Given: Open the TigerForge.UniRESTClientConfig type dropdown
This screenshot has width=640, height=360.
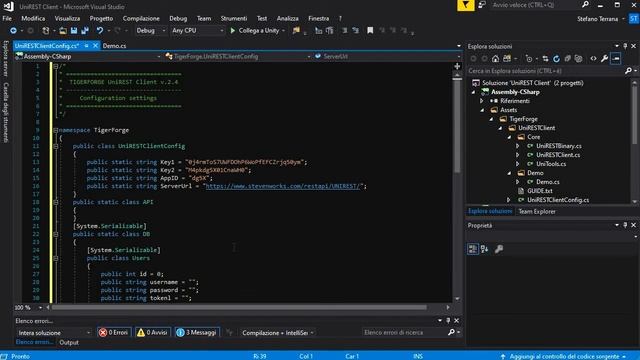Looking at the screenshot, I should click(238, 56).
